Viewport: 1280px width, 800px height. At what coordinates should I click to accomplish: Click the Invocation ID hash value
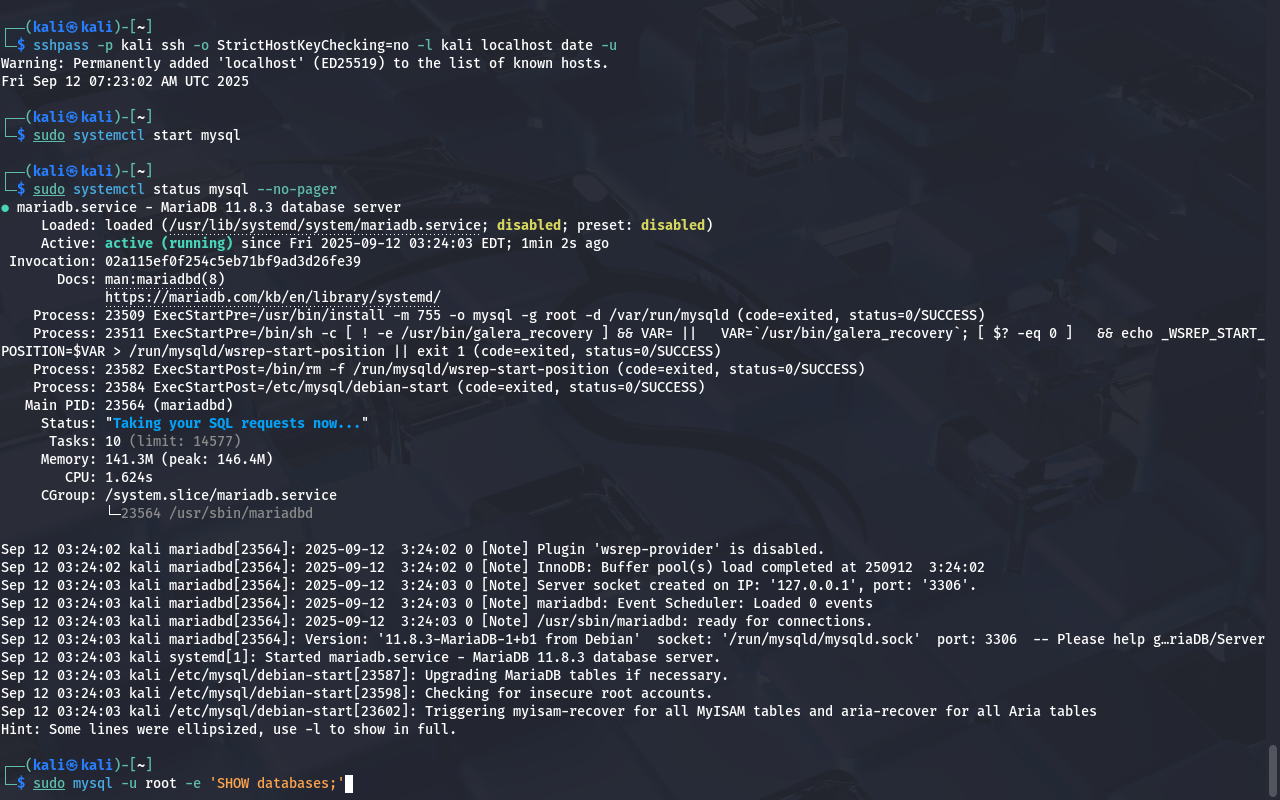[x=233, y=261]
